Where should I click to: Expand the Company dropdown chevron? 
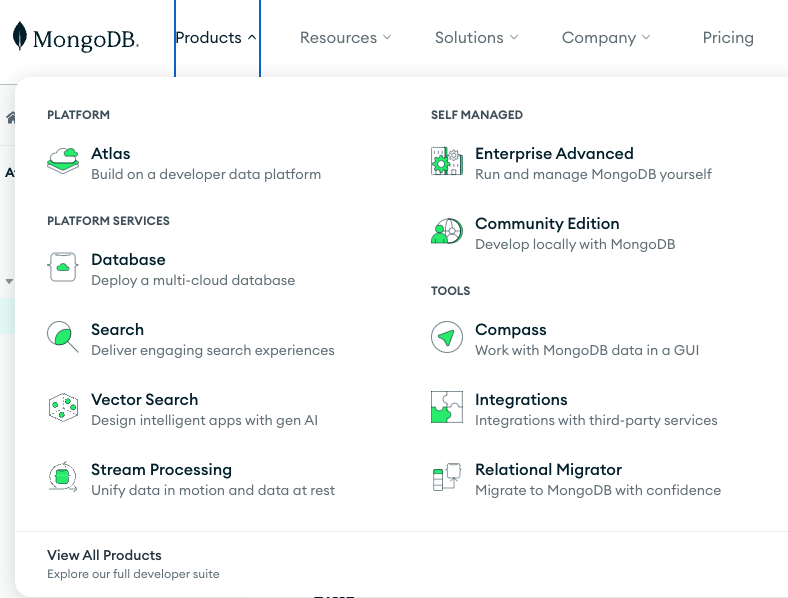pos(646,37)
